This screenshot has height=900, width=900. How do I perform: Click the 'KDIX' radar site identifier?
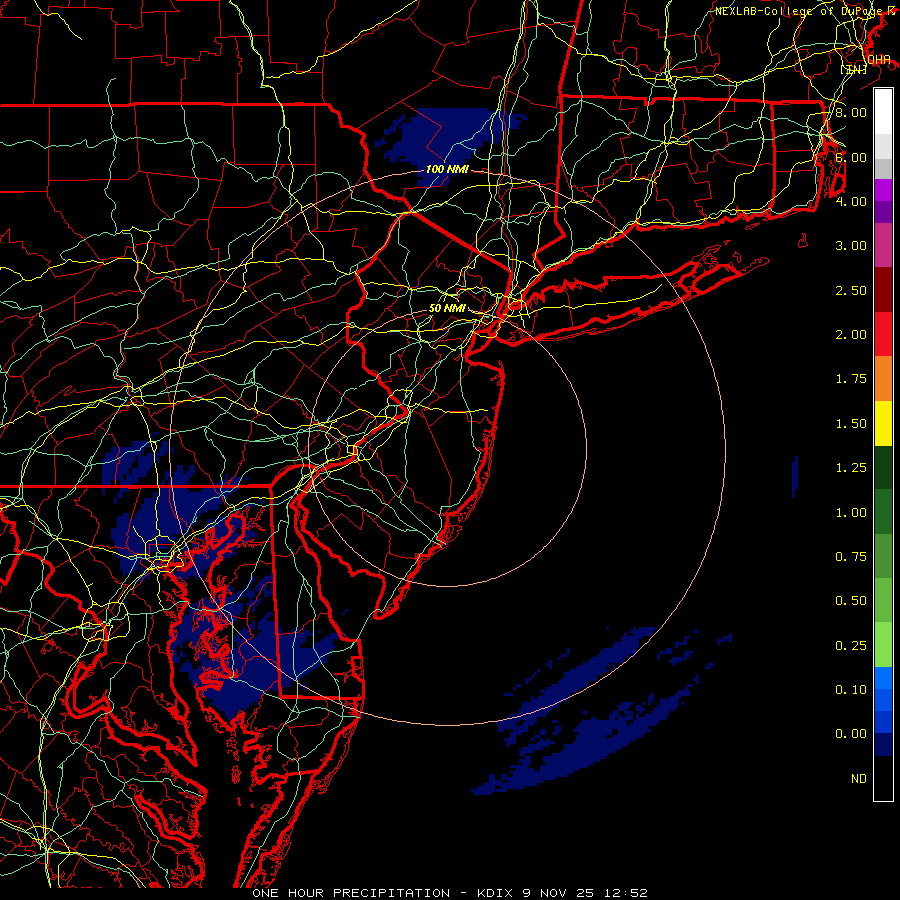(x=496, y=893)
